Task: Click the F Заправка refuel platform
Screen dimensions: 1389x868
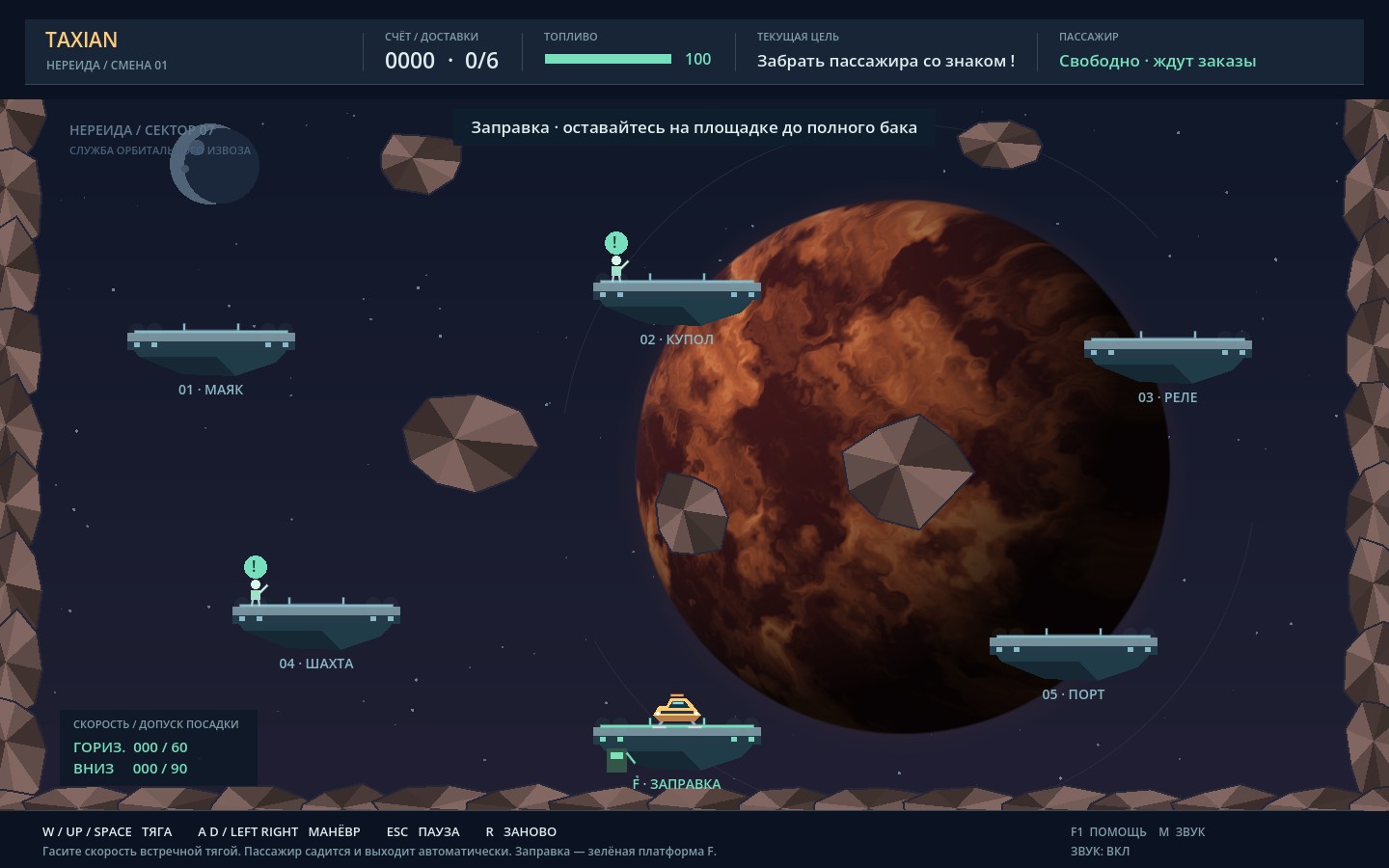Action: point(677,743)
